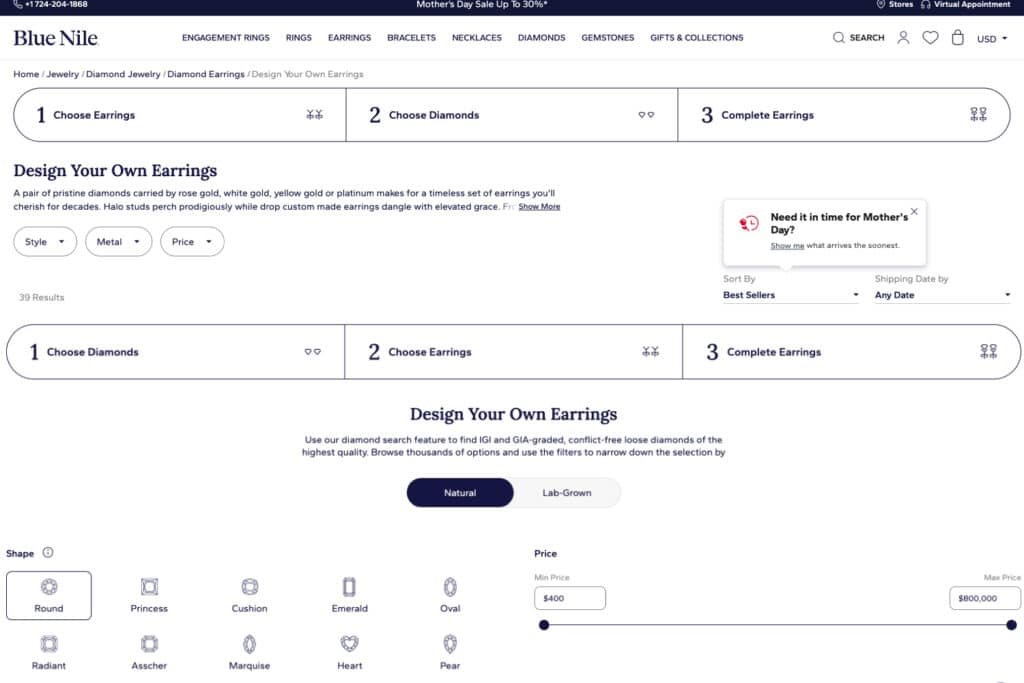Choose the Heart diamond shape

(x=349, y=652)
